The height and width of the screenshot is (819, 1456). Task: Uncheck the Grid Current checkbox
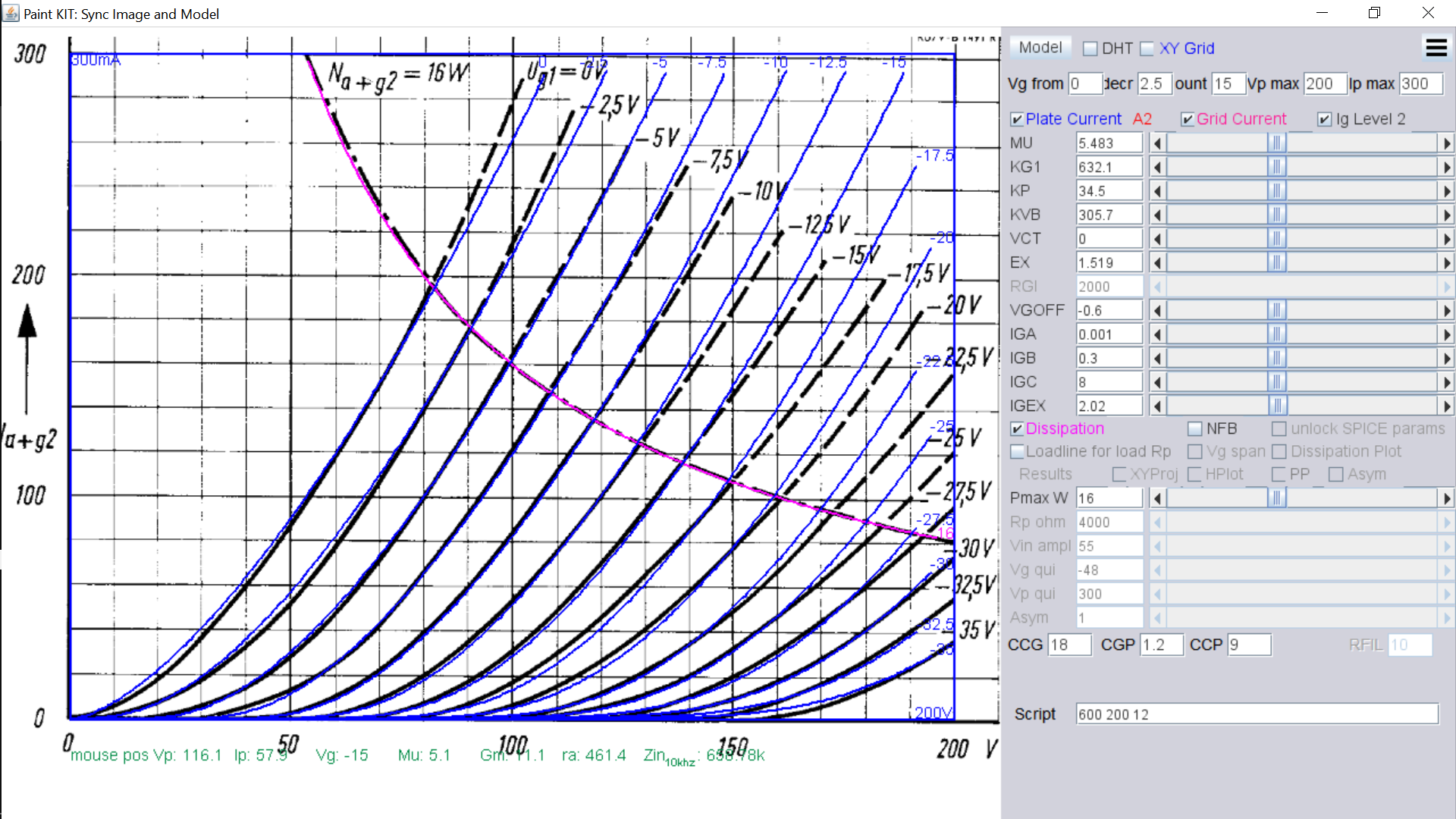1188,119
